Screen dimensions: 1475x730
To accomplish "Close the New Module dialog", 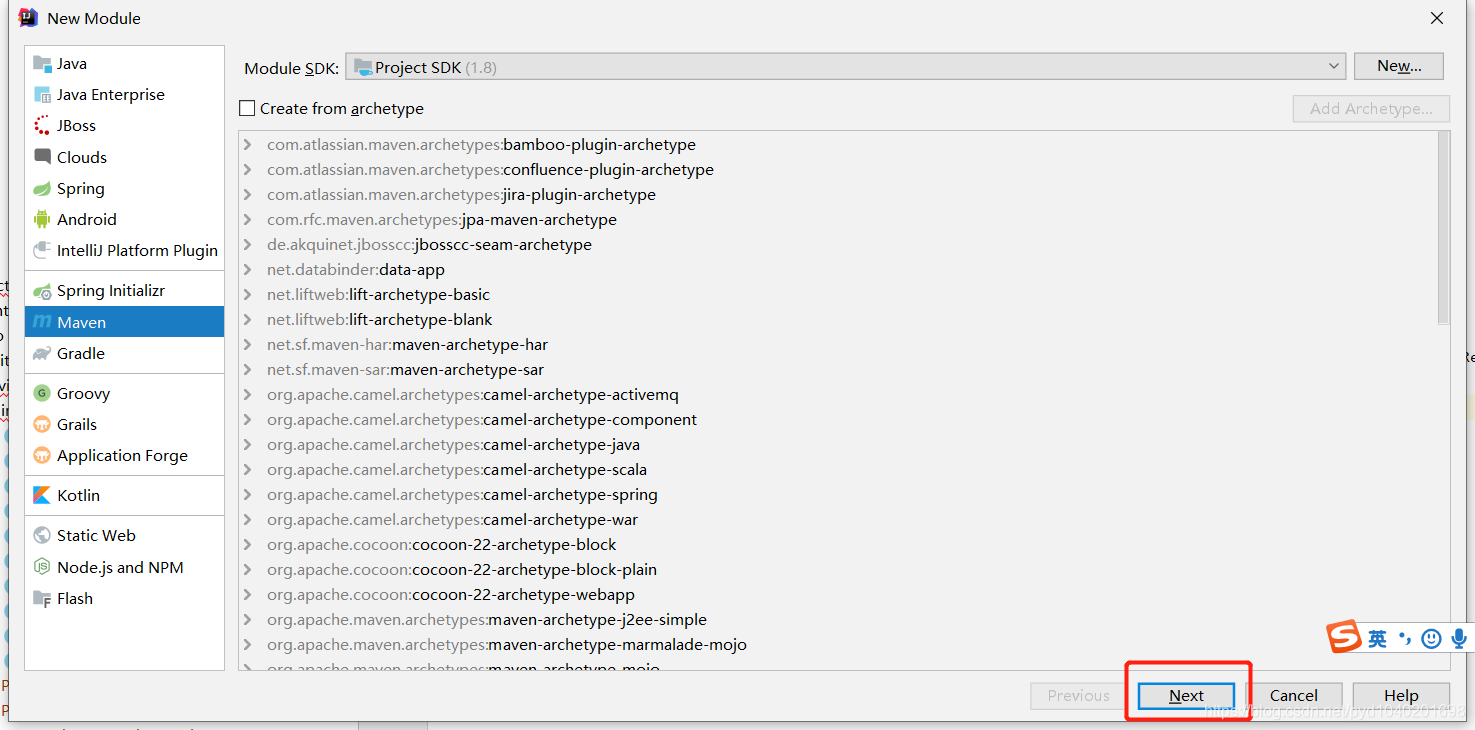I will click(1437, 18).
